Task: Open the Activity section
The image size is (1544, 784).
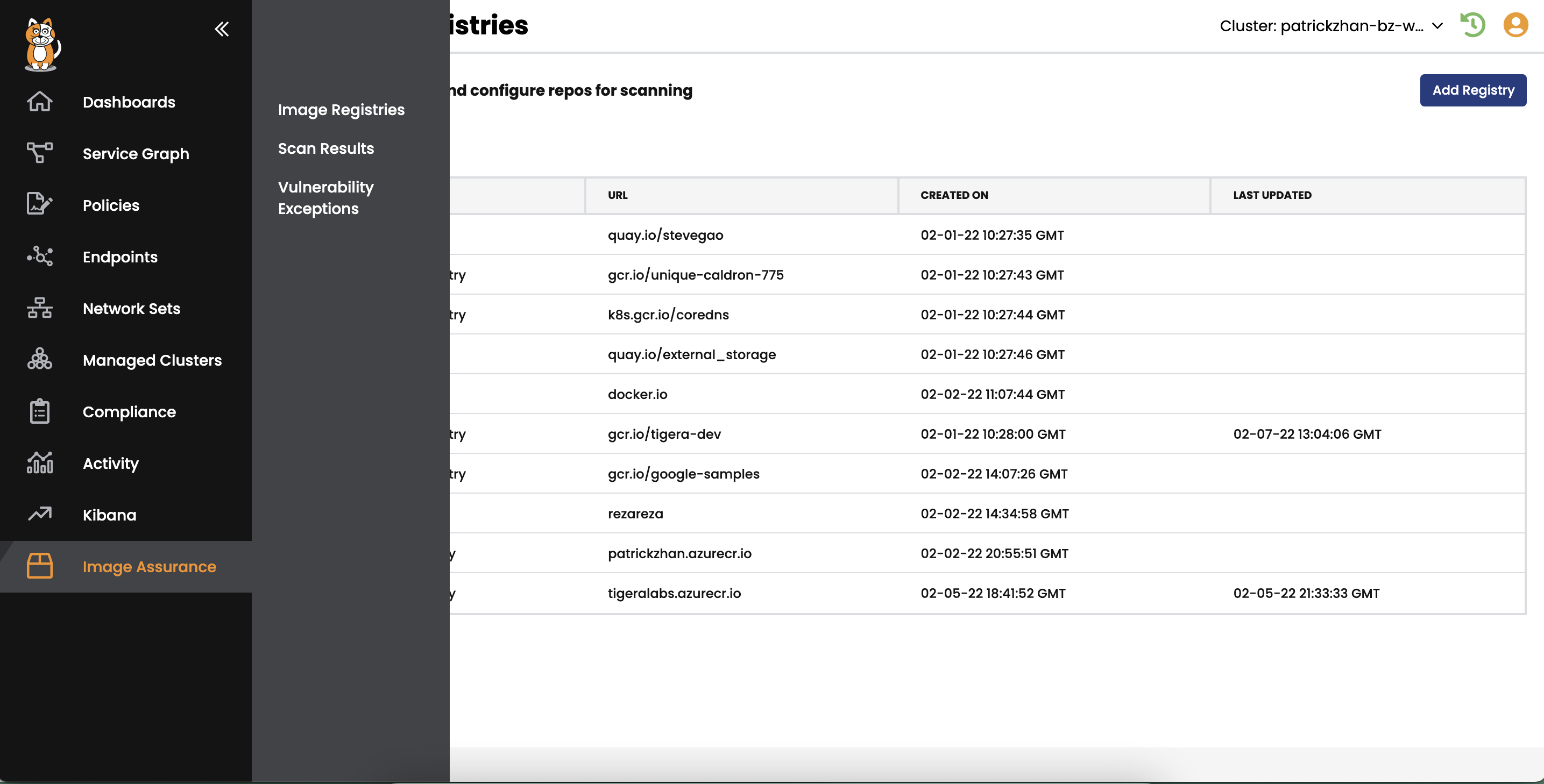Action: click(x=111, y=463)
